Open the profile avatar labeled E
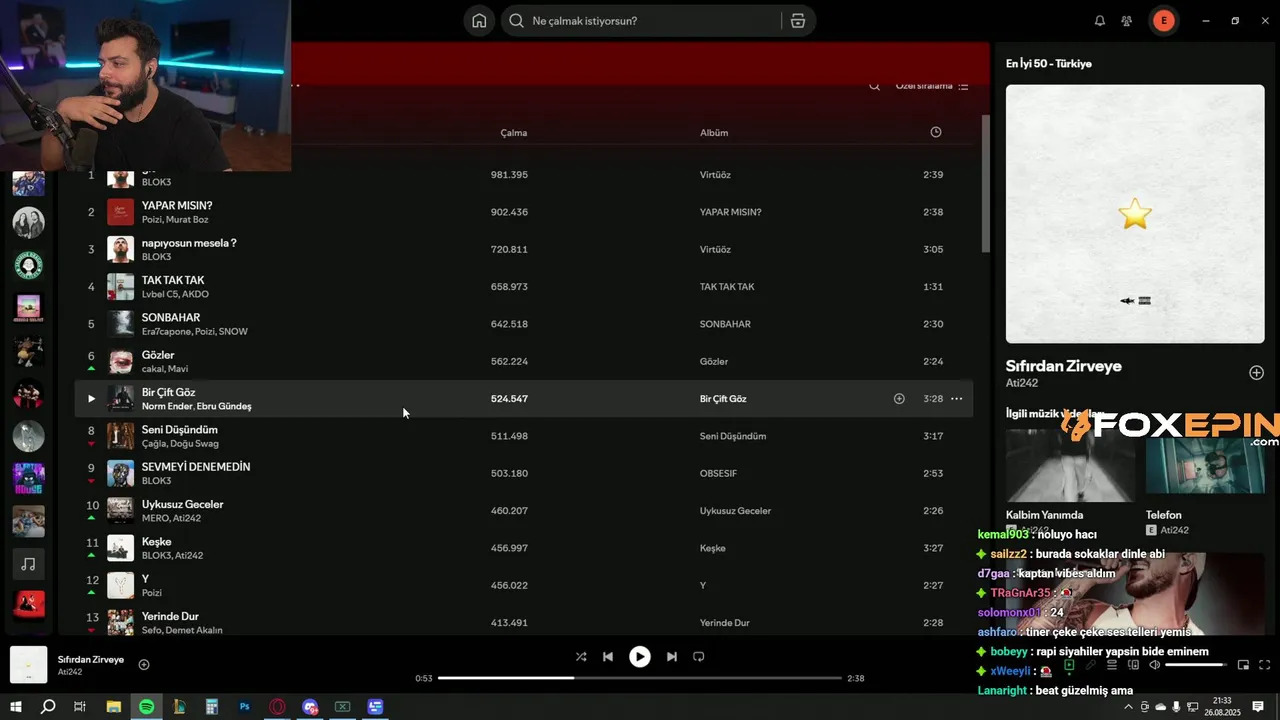Image resolution: width=1280 pixels, height=720 pixels. [x=1163, y=21]
